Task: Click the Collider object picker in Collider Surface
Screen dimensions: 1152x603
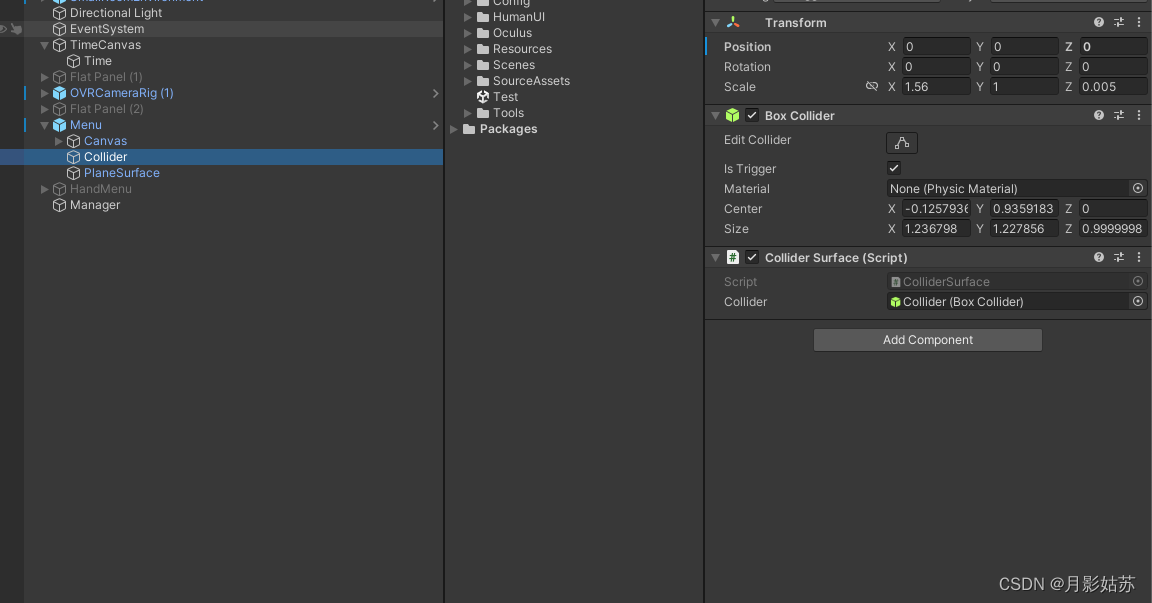Action: point(1137,301)
